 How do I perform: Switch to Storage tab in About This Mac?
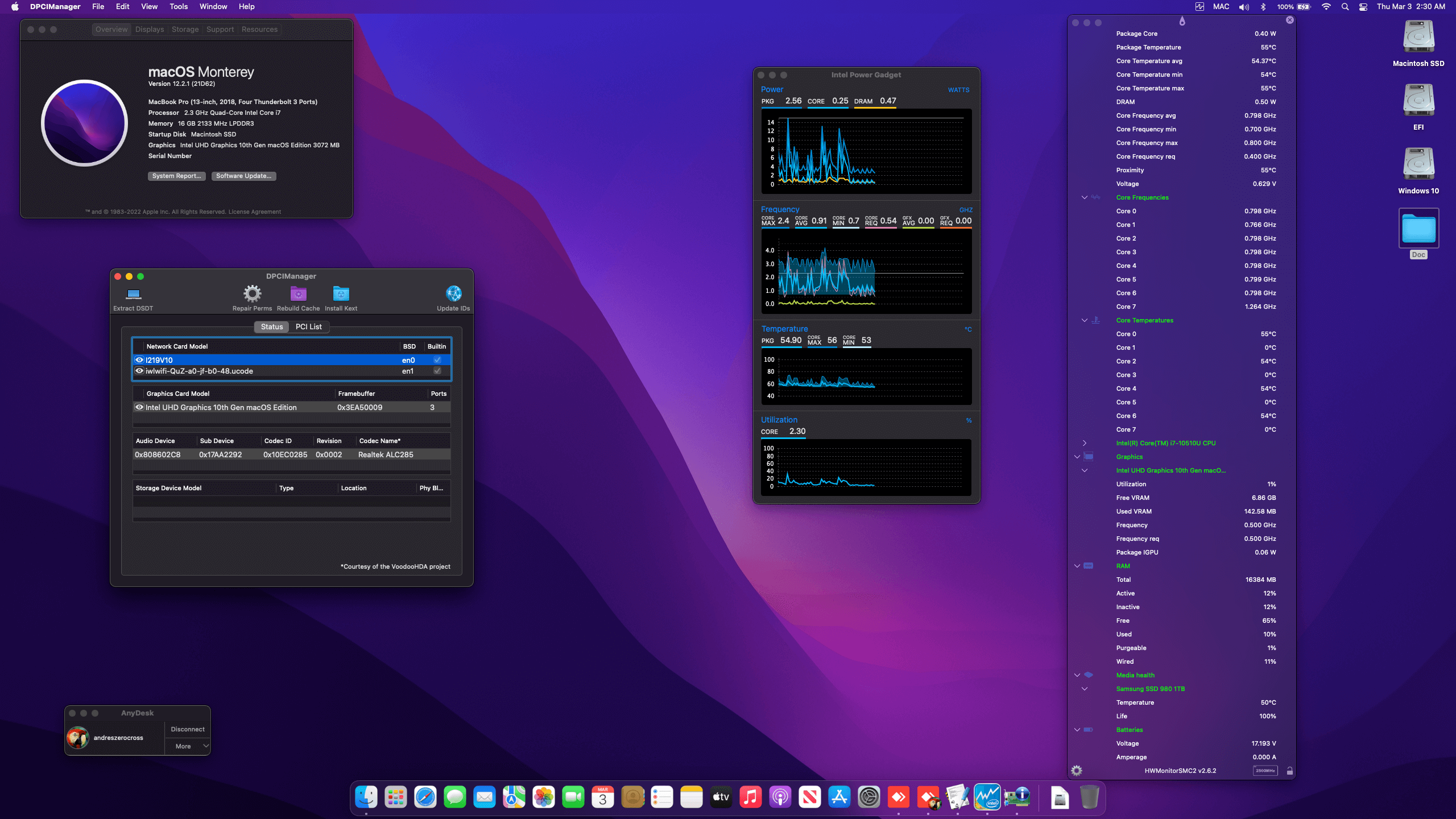point(185,30)
